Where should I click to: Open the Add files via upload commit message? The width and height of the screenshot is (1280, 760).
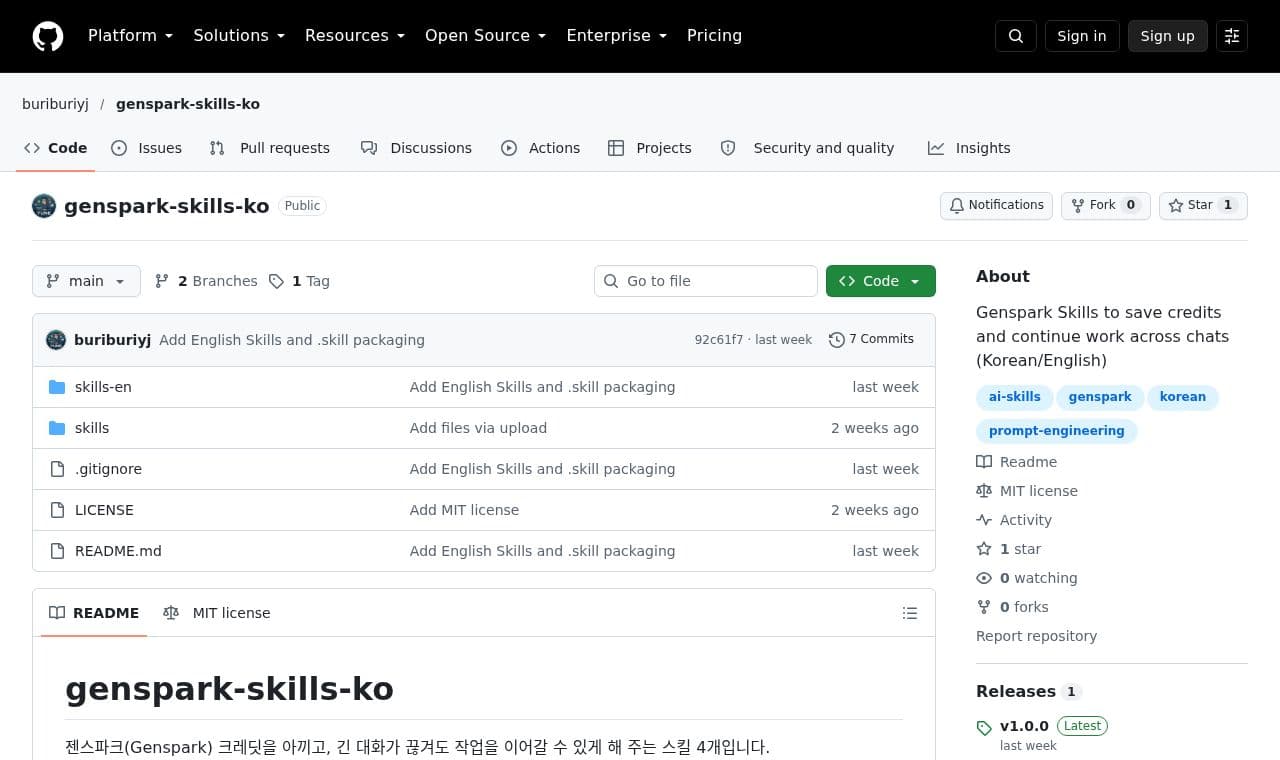tap(478, 428)
